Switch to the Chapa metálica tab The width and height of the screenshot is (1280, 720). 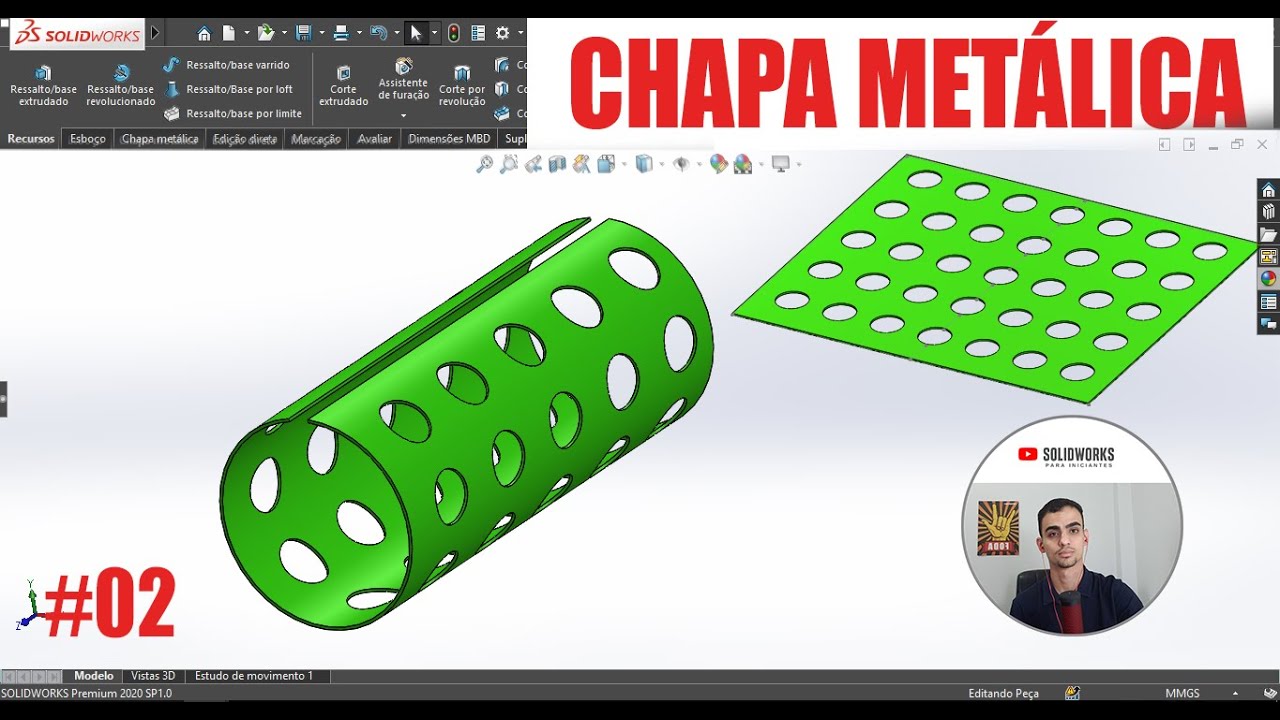[x=160, y=139]
